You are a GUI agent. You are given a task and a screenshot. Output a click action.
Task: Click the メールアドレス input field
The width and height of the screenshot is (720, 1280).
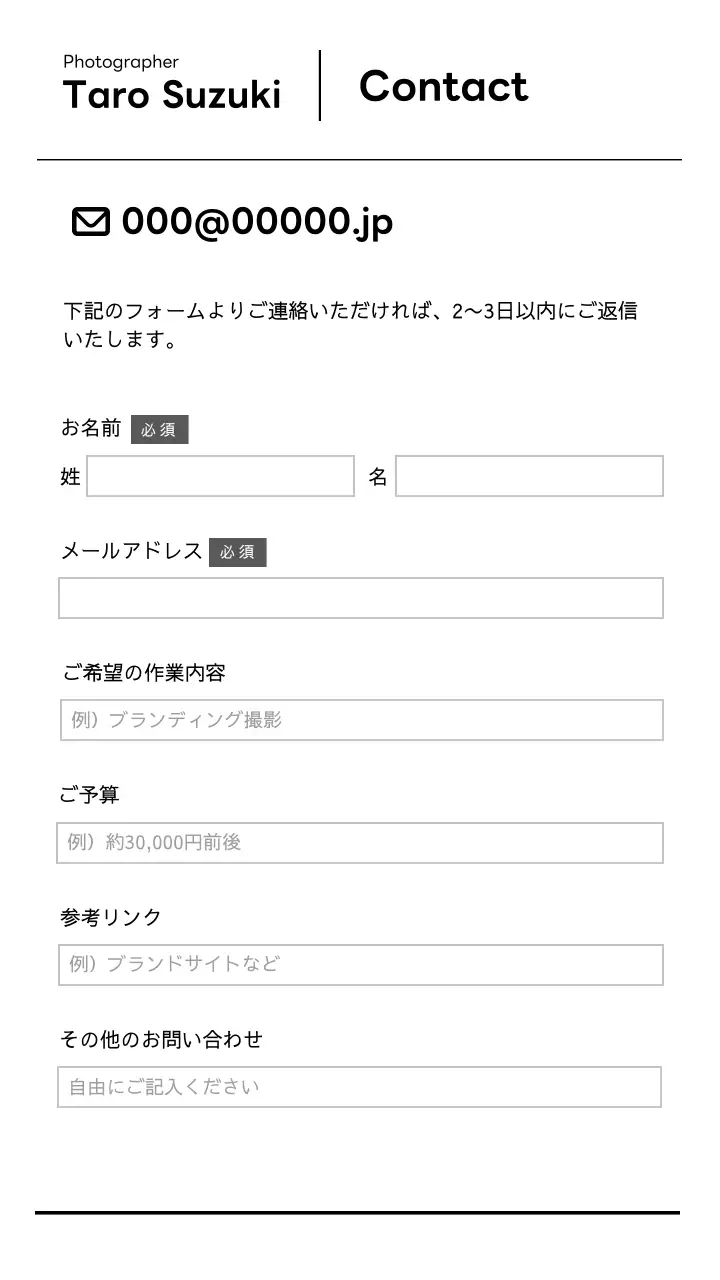pyautogui.click(x=360, y=598)
